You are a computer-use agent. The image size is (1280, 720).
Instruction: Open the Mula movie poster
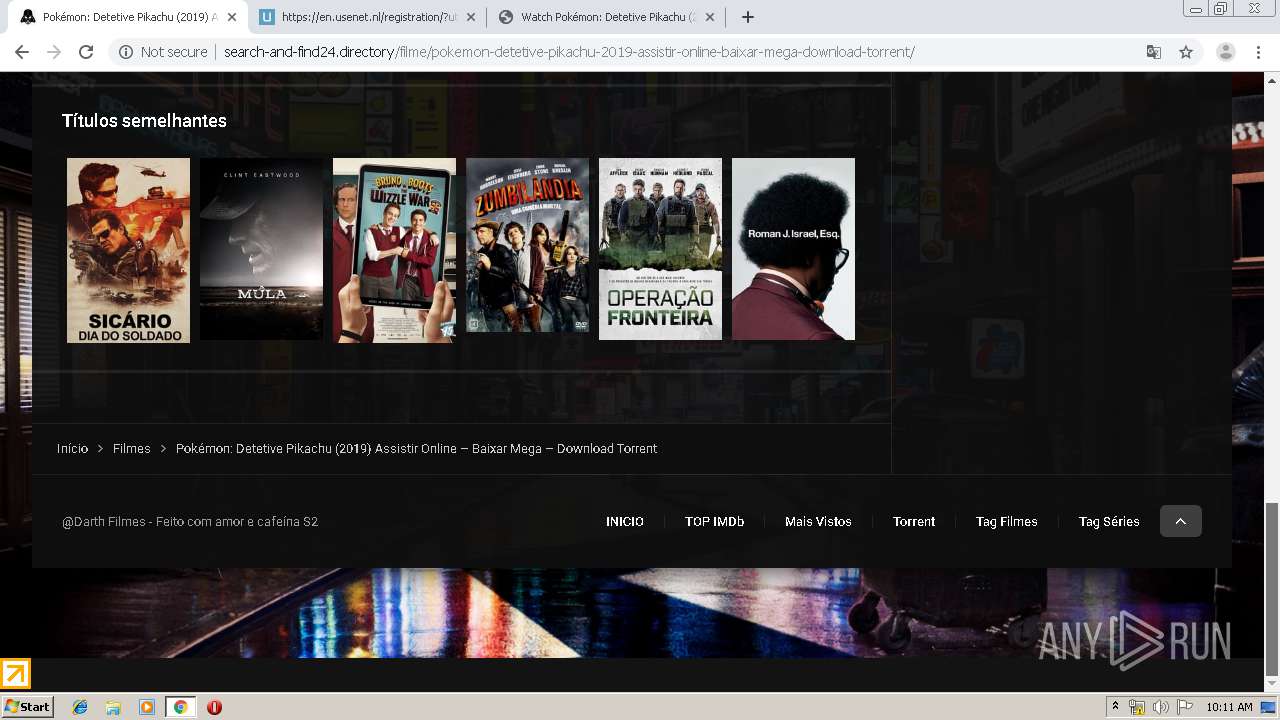pos(261,249)
